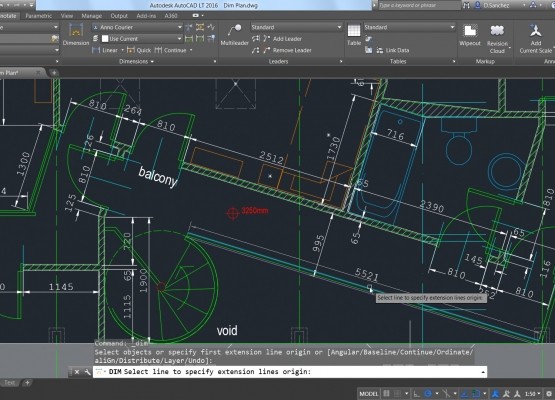Open the Output ribbon tab

(119, 16)
